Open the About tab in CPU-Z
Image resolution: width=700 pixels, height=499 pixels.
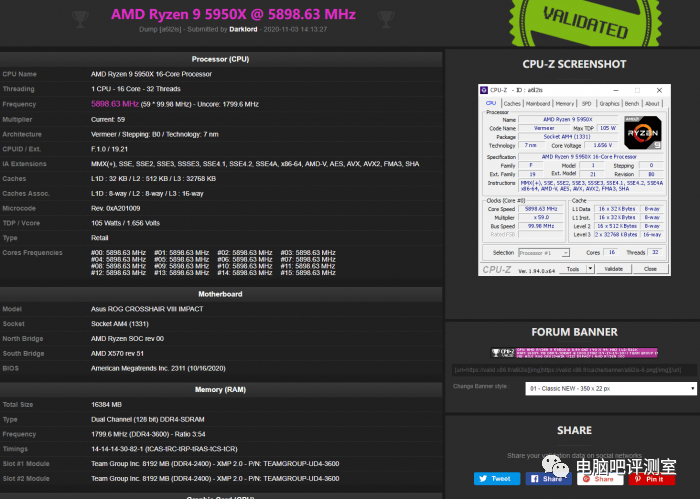coord(652,104)
